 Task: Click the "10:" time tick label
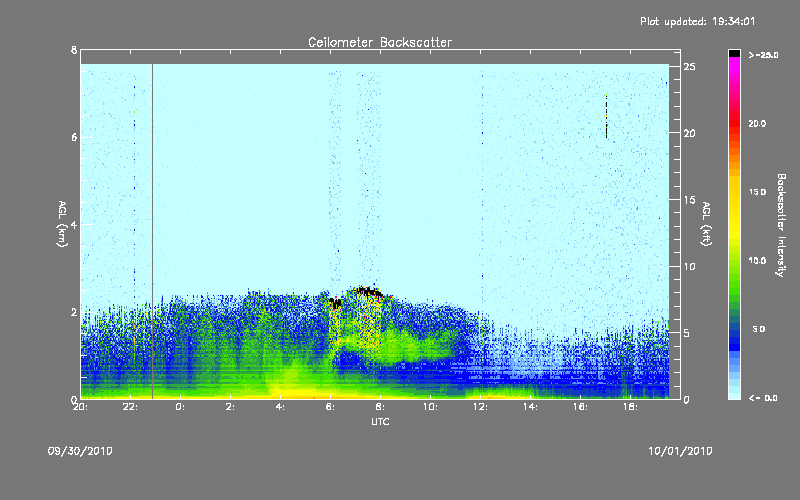(x=430, y=407)
